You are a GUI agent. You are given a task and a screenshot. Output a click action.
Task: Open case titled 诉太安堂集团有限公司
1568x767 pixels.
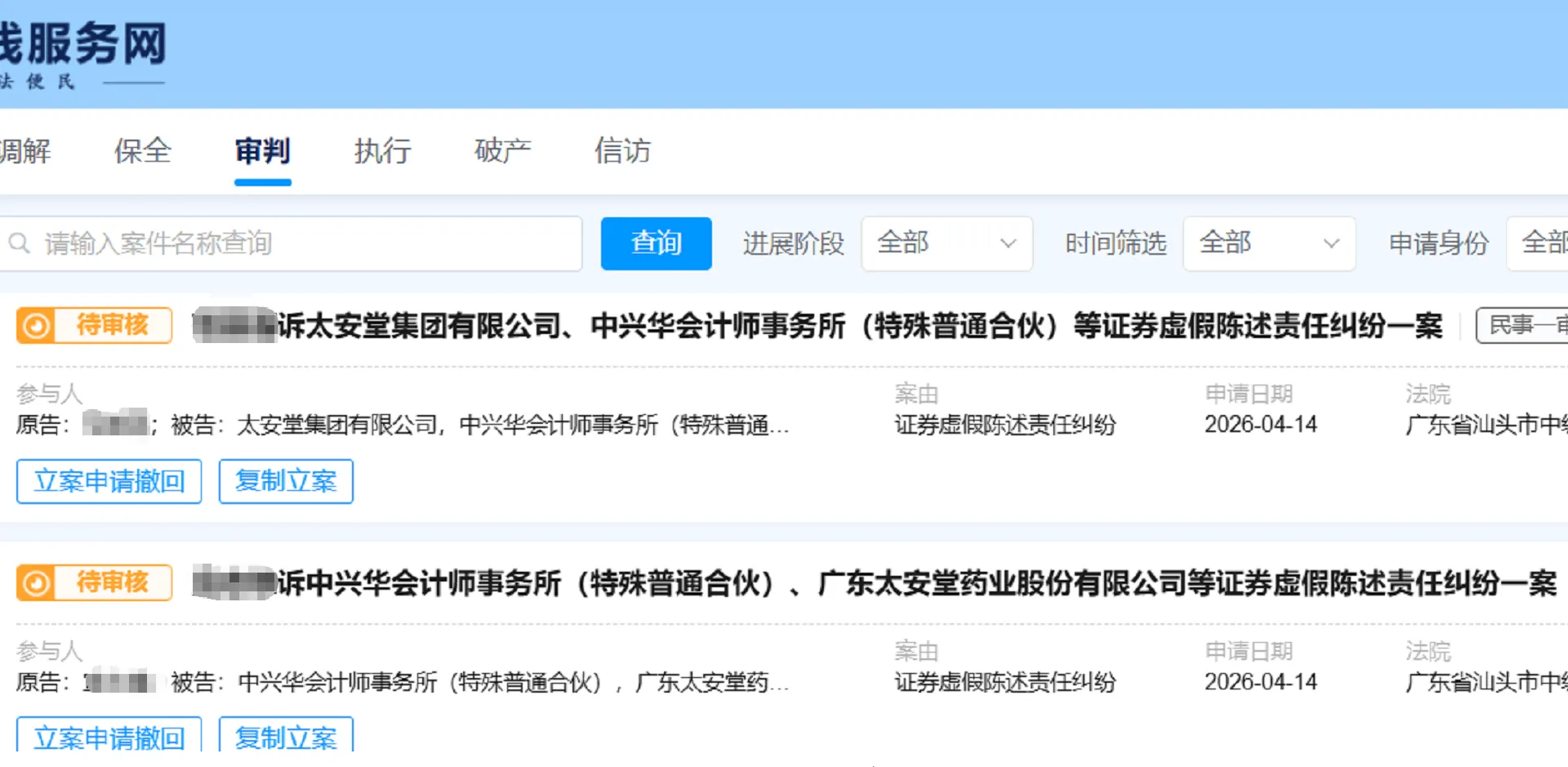coord(817,326)
